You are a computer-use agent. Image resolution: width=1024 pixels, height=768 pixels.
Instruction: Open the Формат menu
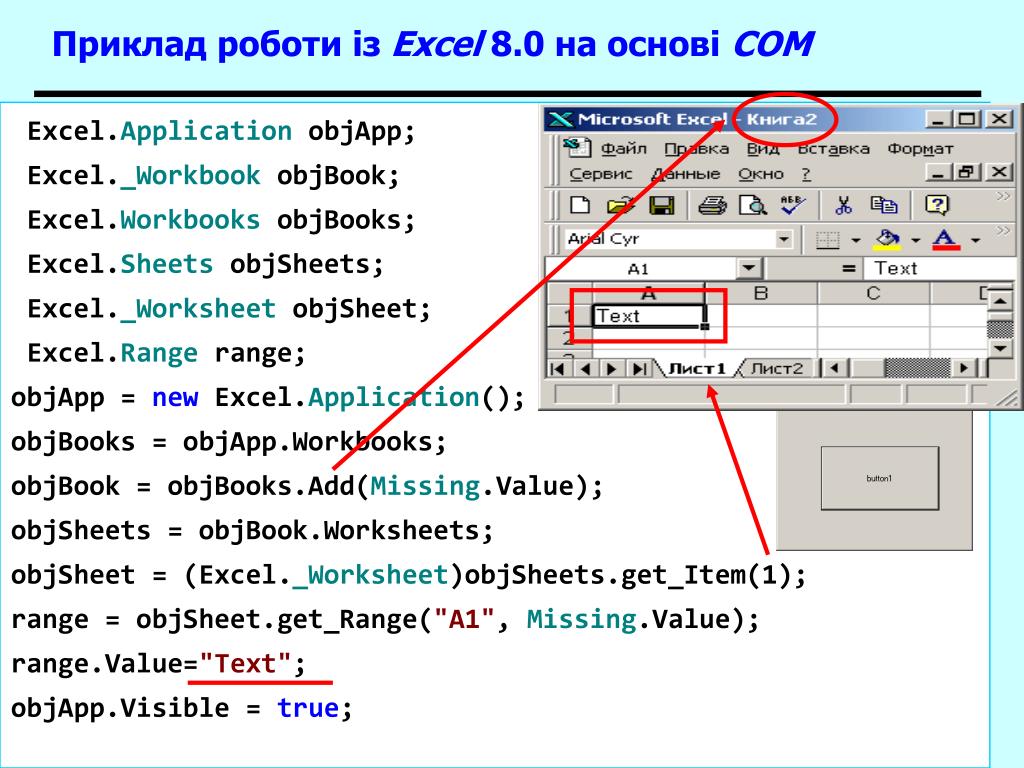[x=920, y=149]
